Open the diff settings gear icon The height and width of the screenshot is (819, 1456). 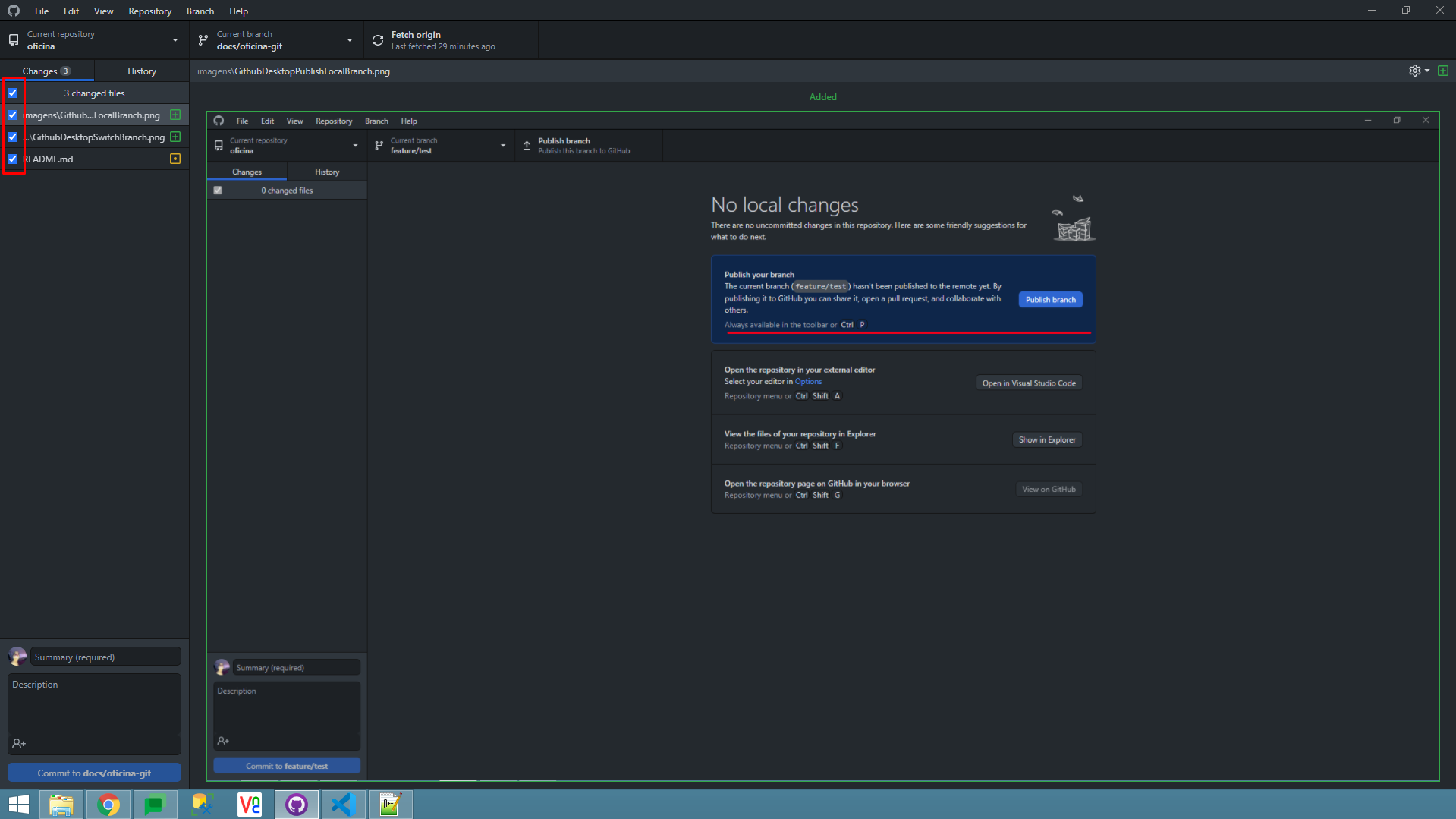click(x=1414, y=71)
